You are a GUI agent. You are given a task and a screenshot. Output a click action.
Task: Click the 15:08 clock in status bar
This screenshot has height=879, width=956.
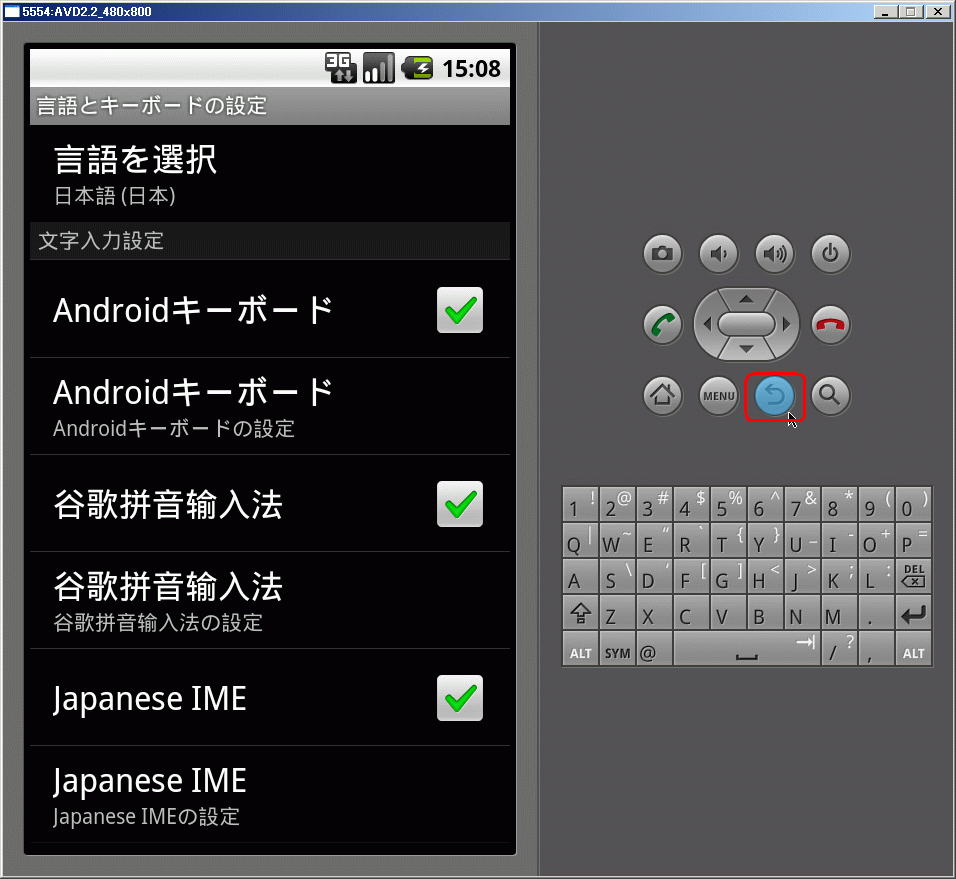(x=471, y=68)
